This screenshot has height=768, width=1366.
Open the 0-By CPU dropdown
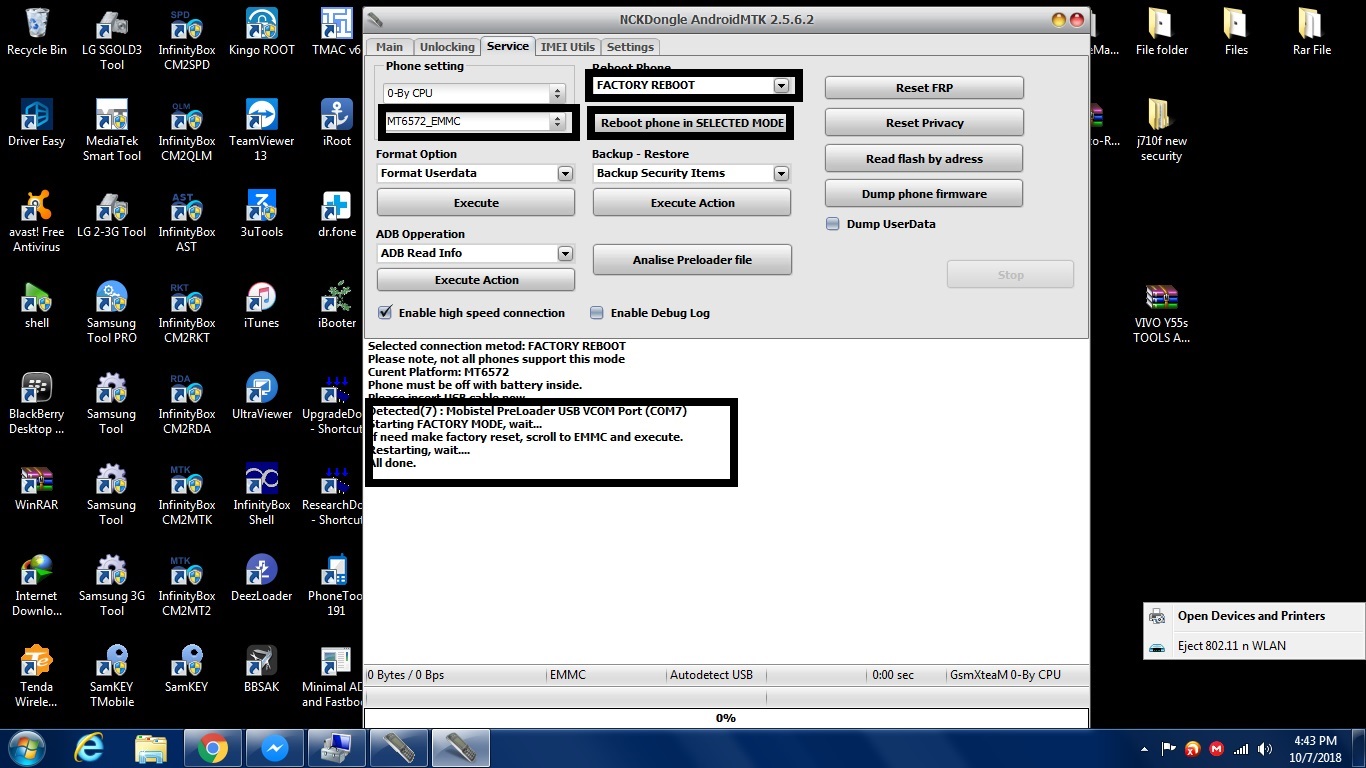pyautogui.click(x=474, y=93)
